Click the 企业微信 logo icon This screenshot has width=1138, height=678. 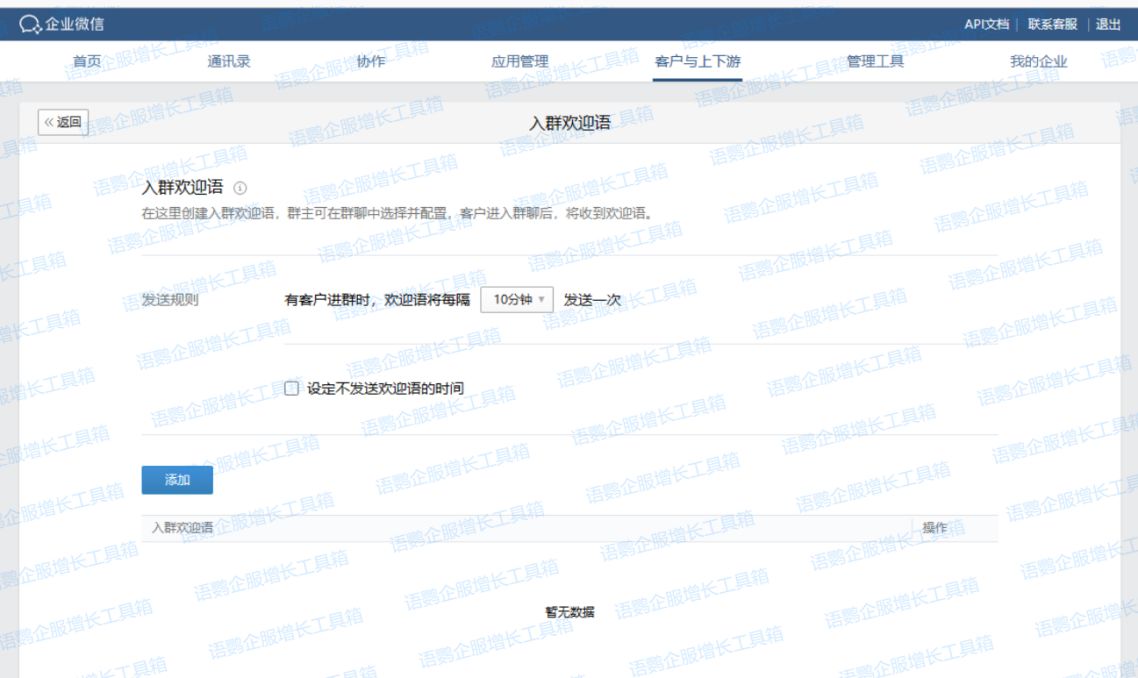click(x=30, y=25)
